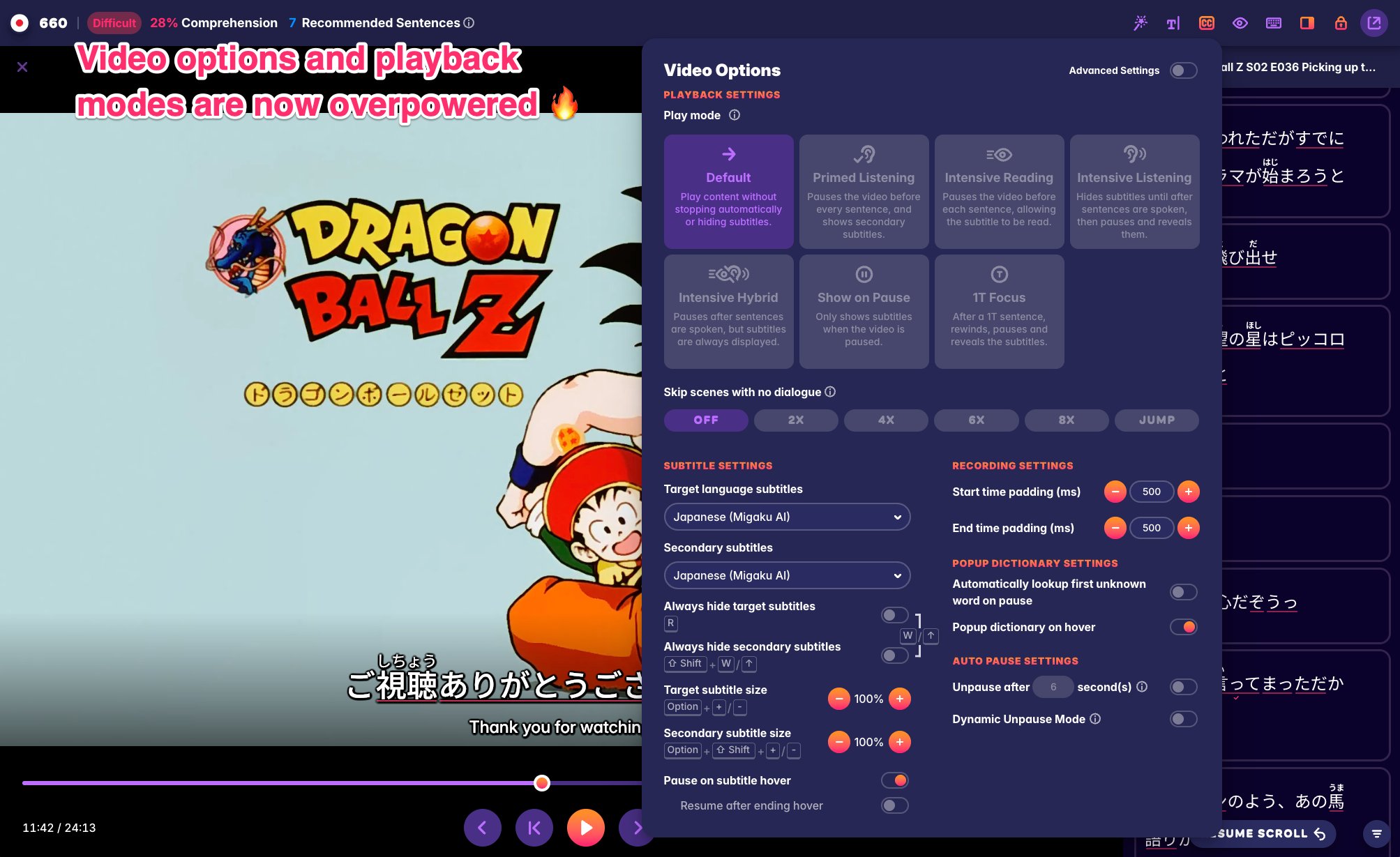Enable Resume after ending hover
Viewport: 1400px width, 857px height.
click(895, 805)
